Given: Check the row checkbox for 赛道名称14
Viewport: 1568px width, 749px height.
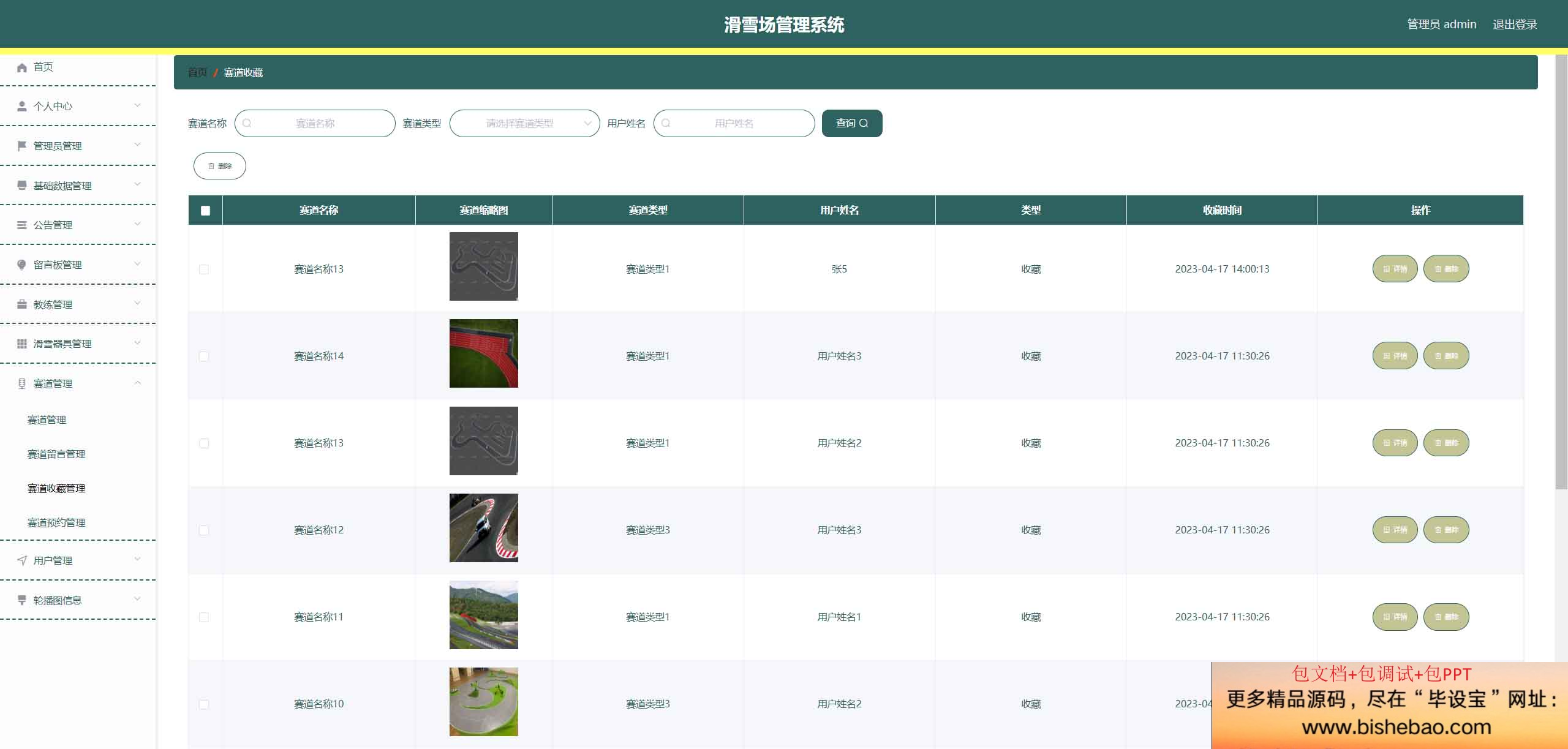Looking at the screenshot, I should tap(204, 356).
